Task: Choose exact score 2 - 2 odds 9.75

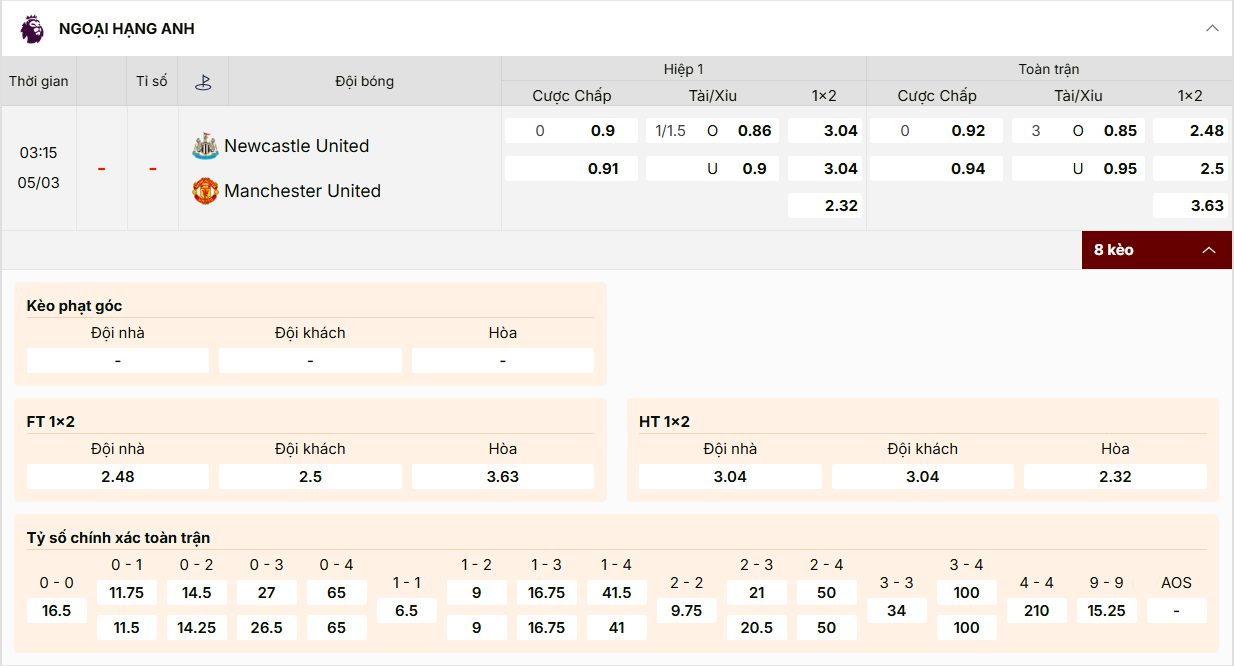Action: (687, 610)
